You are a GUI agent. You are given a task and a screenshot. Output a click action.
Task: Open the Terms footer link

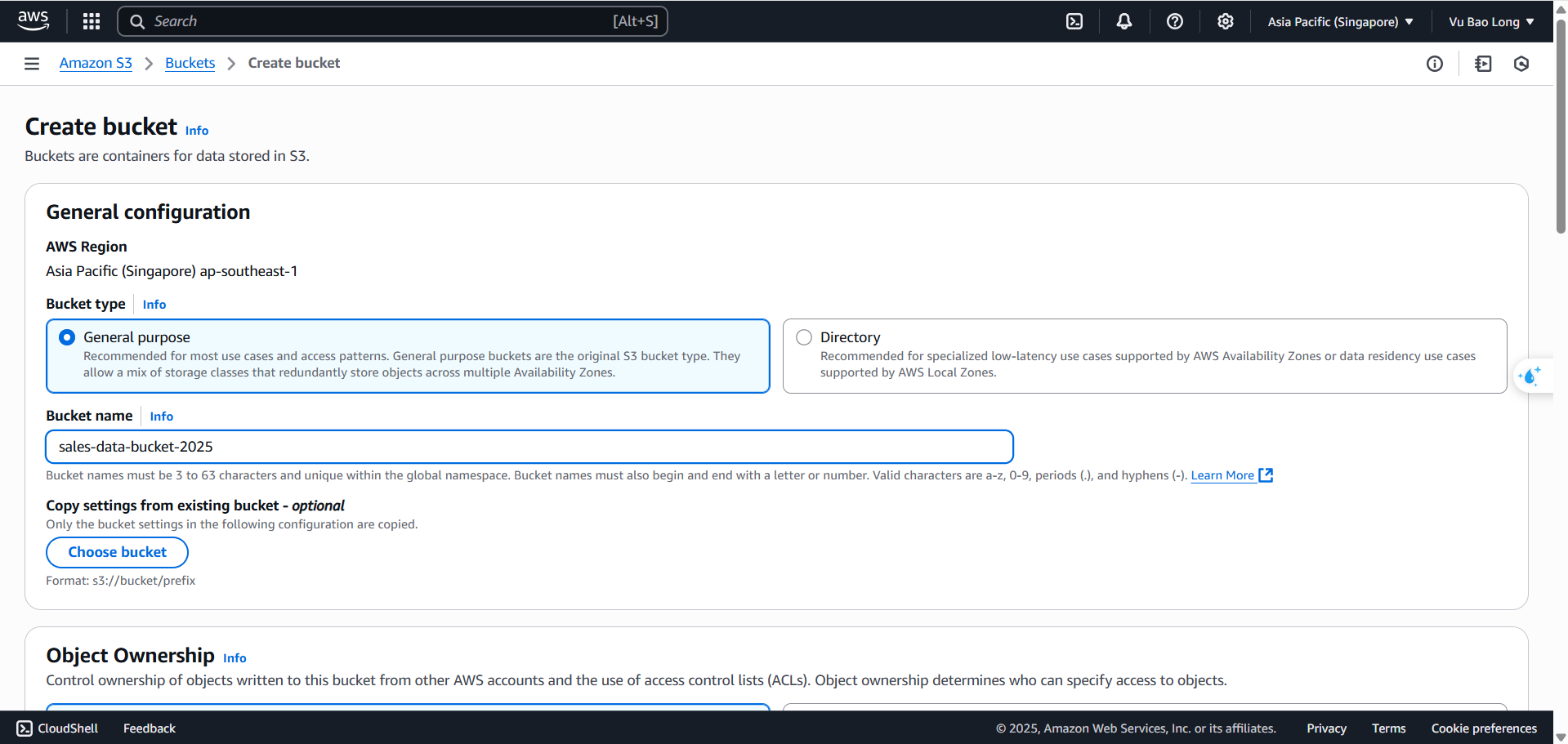(1388, 728)
